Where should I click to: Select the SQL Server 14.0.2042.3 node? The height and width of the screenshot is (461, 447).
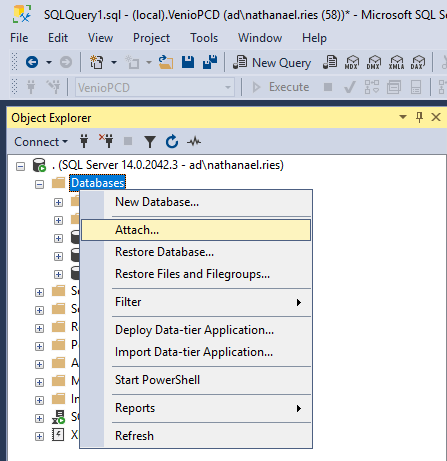(168, 165)
